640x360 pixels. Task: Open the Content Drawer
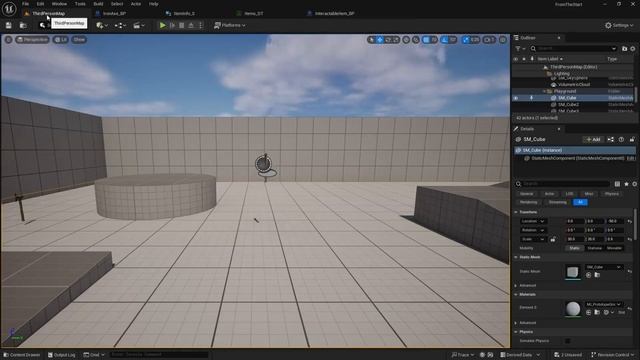22,355
